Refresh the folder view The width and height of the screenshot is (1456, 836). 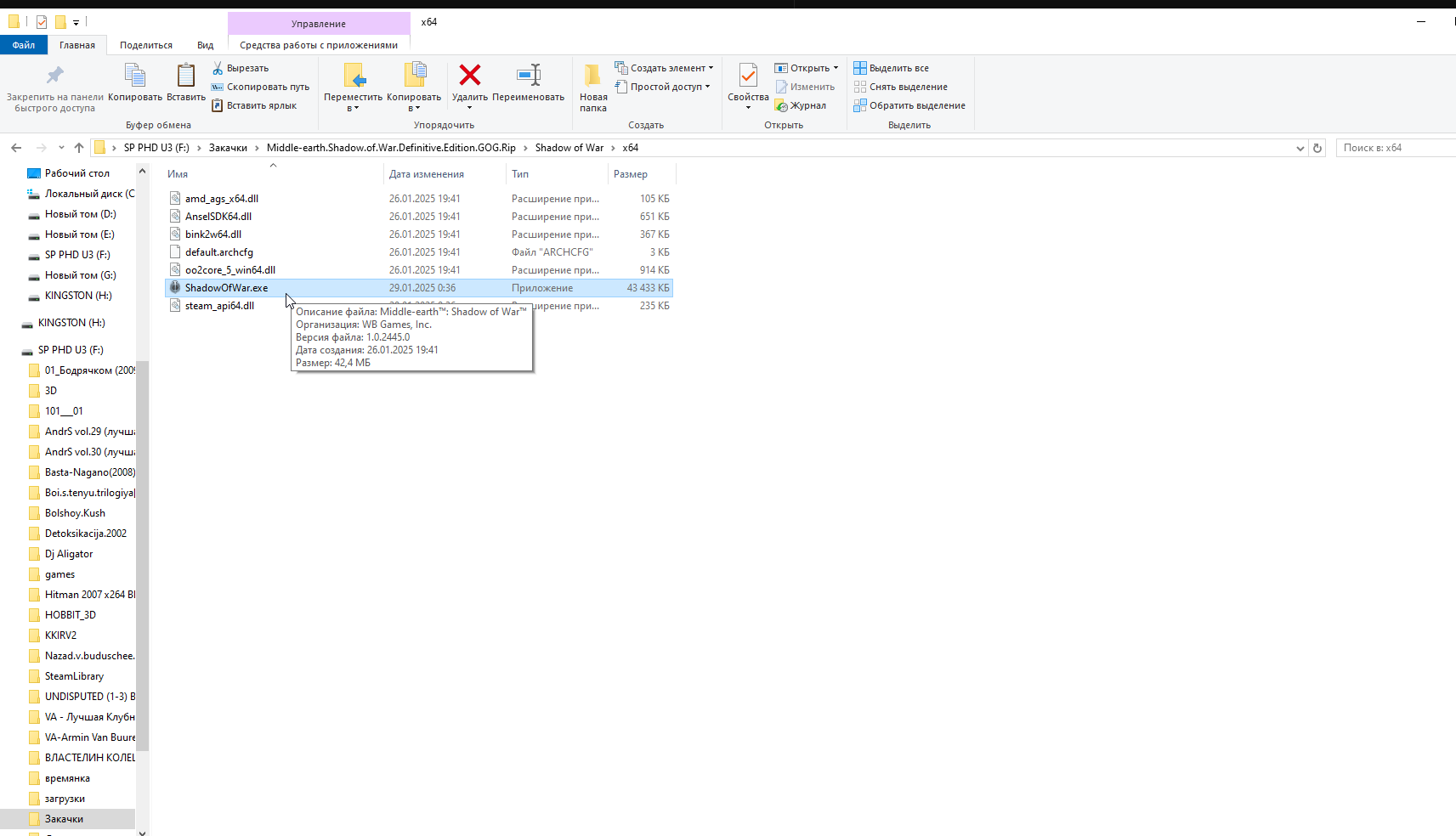tap(1317, 148)
